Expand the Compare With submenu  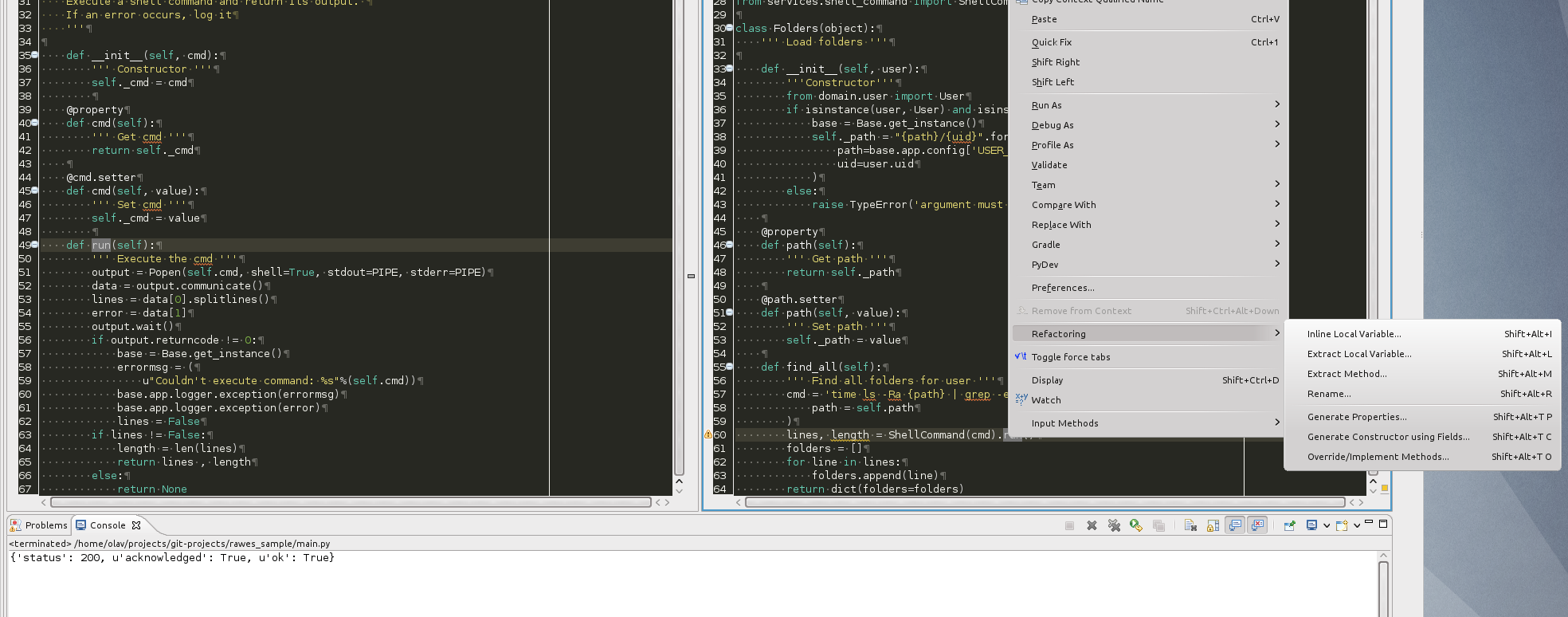click(x=1148, y=205)
